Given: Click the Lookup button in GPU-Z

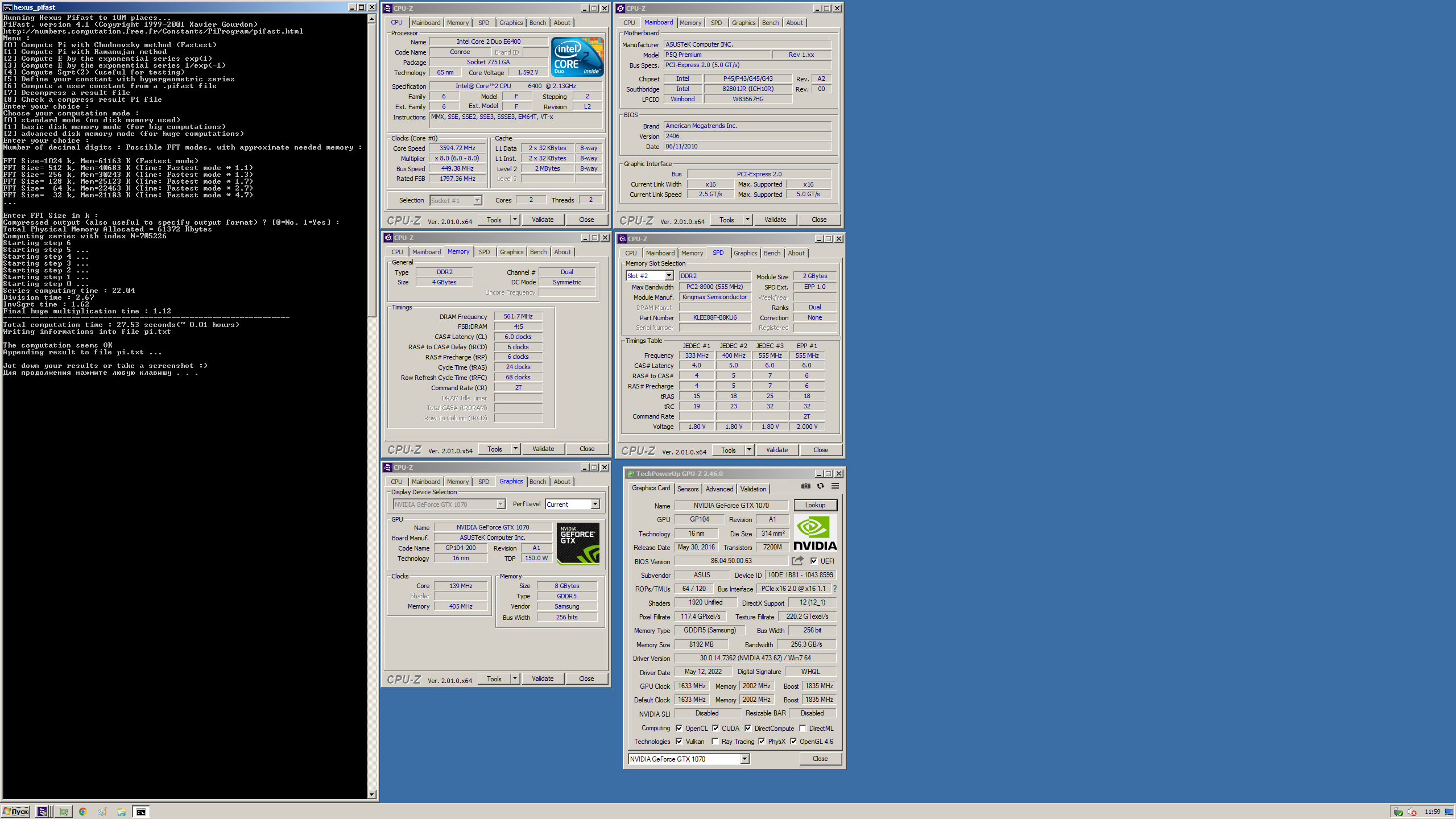Looking at the screenshot, I should (815, 505).
